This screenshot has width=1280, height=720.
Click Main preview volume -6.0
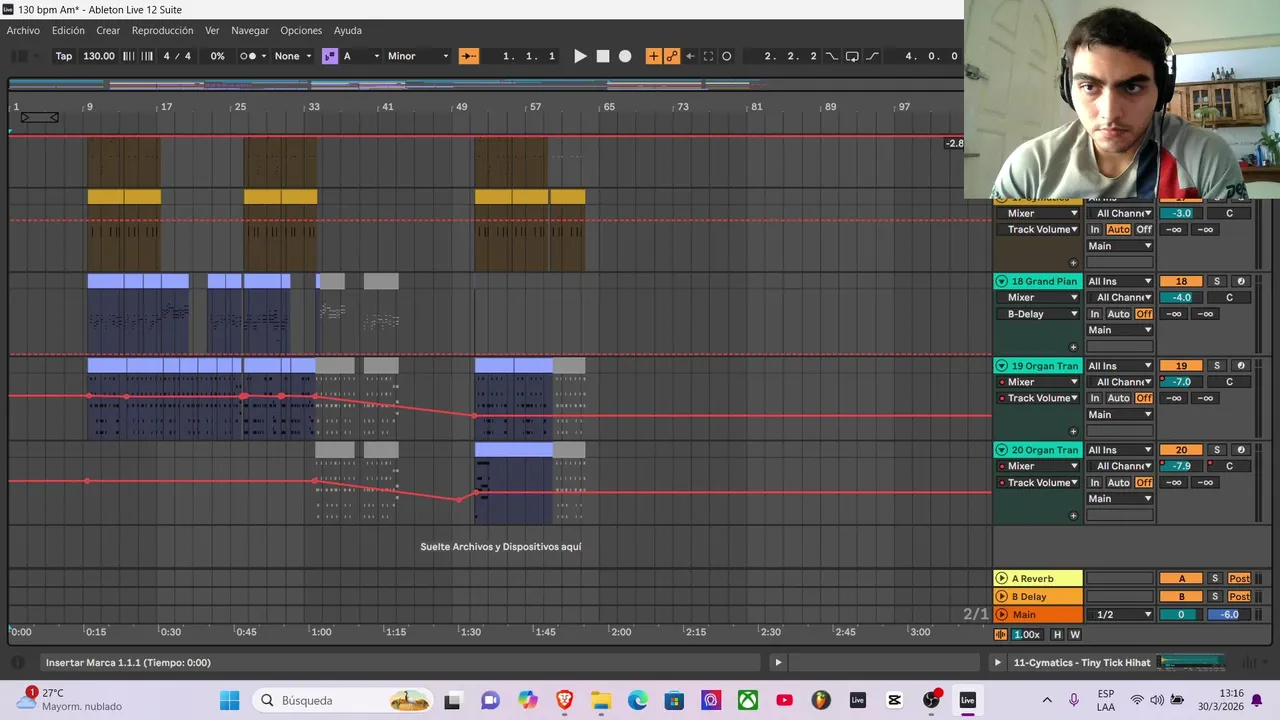point(1230,615)
